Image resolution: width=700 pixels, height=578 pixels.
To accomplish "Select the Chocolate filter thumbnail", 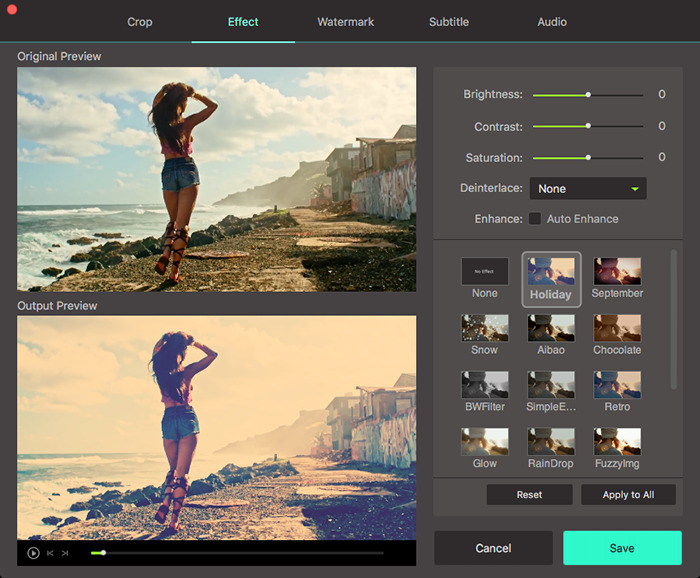I will [x=617, y=329].
